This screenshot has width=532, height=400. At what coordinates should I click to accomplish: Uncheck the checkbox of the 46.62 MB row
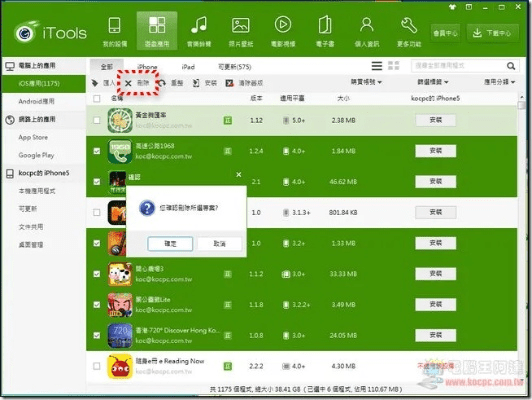[97, 182]
